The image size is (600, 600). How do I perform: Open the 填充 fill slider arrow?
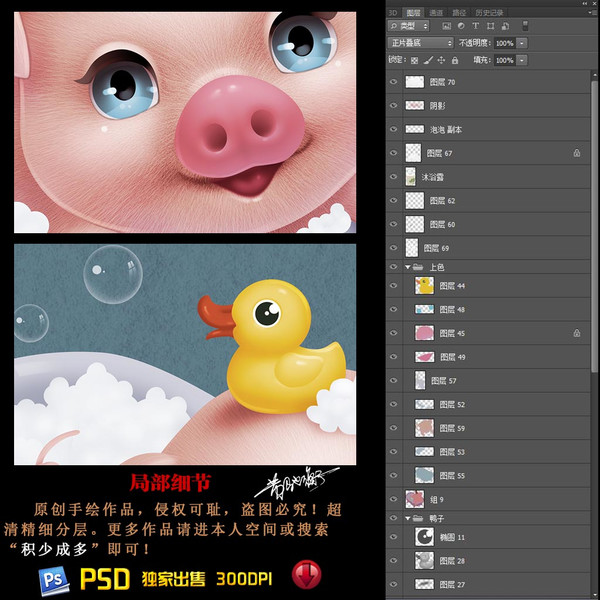(x=522, y=60)
